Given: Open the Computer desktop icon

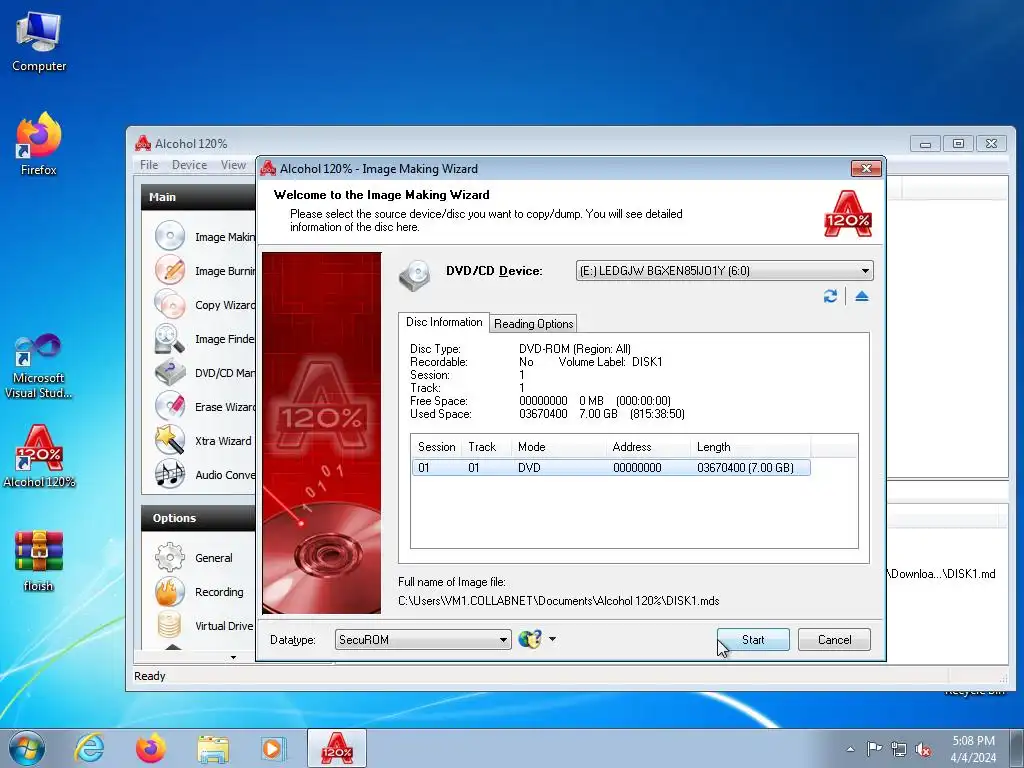Looking at the screenshot, I should point(39,42).
